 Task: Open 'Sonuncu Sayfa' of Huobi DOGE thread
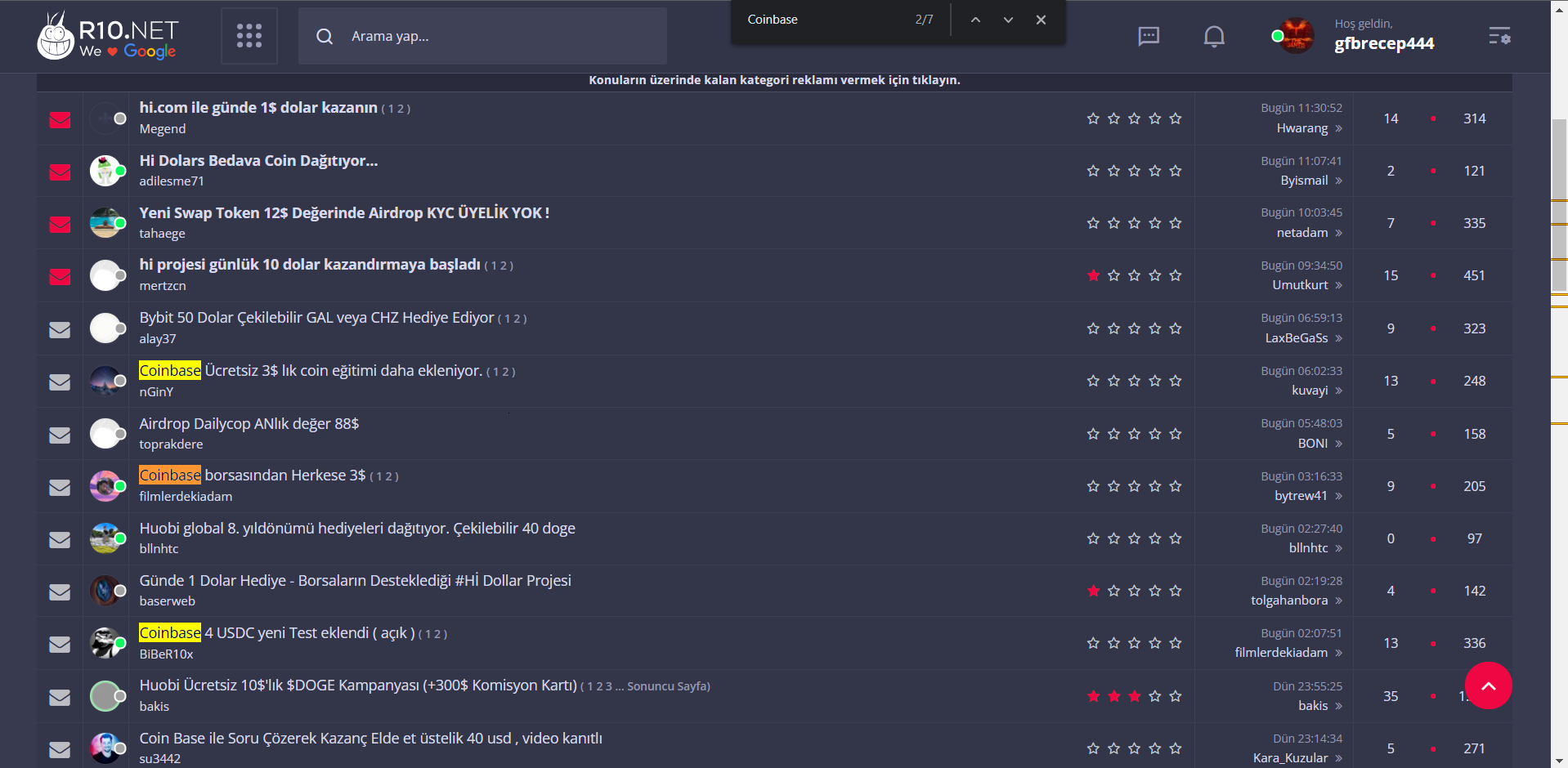point(668,686)
